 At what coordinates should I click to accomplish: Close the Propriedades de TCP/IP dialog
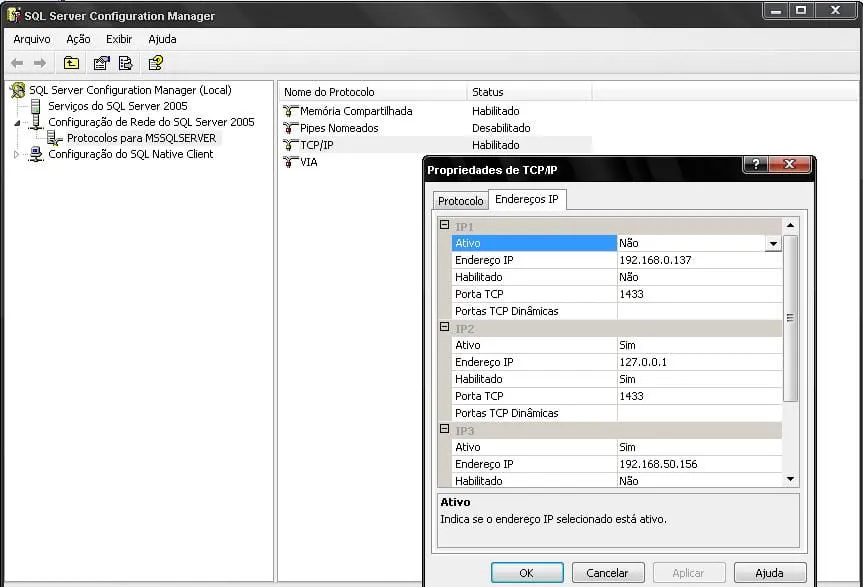[789, 164]
